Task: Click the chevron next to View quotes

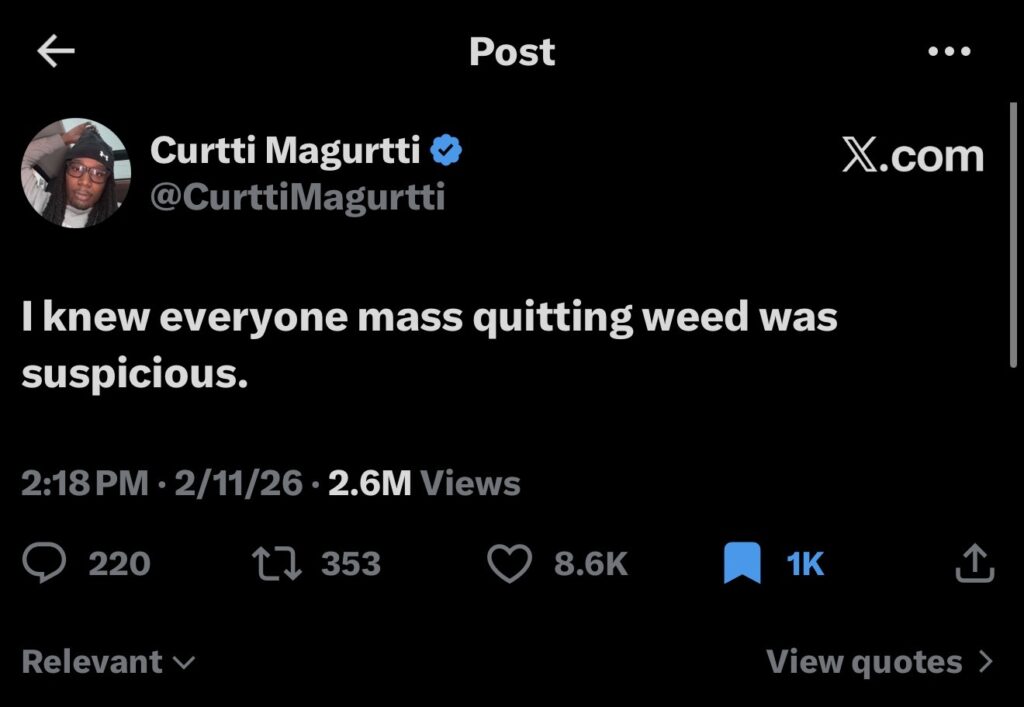Action: pos(986,662)
